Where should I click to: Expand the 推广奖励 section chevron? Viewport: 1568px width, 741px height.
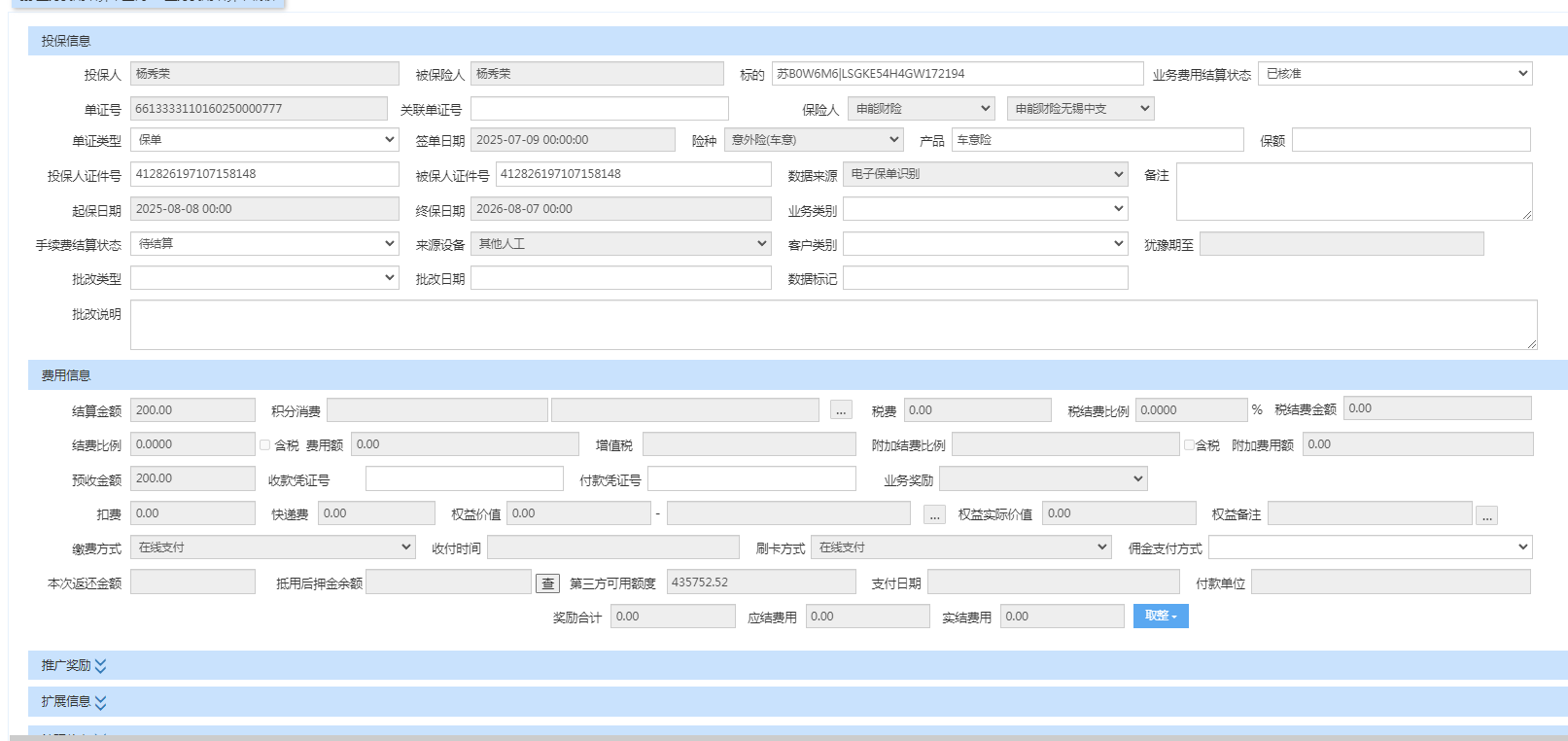(101, 666)
